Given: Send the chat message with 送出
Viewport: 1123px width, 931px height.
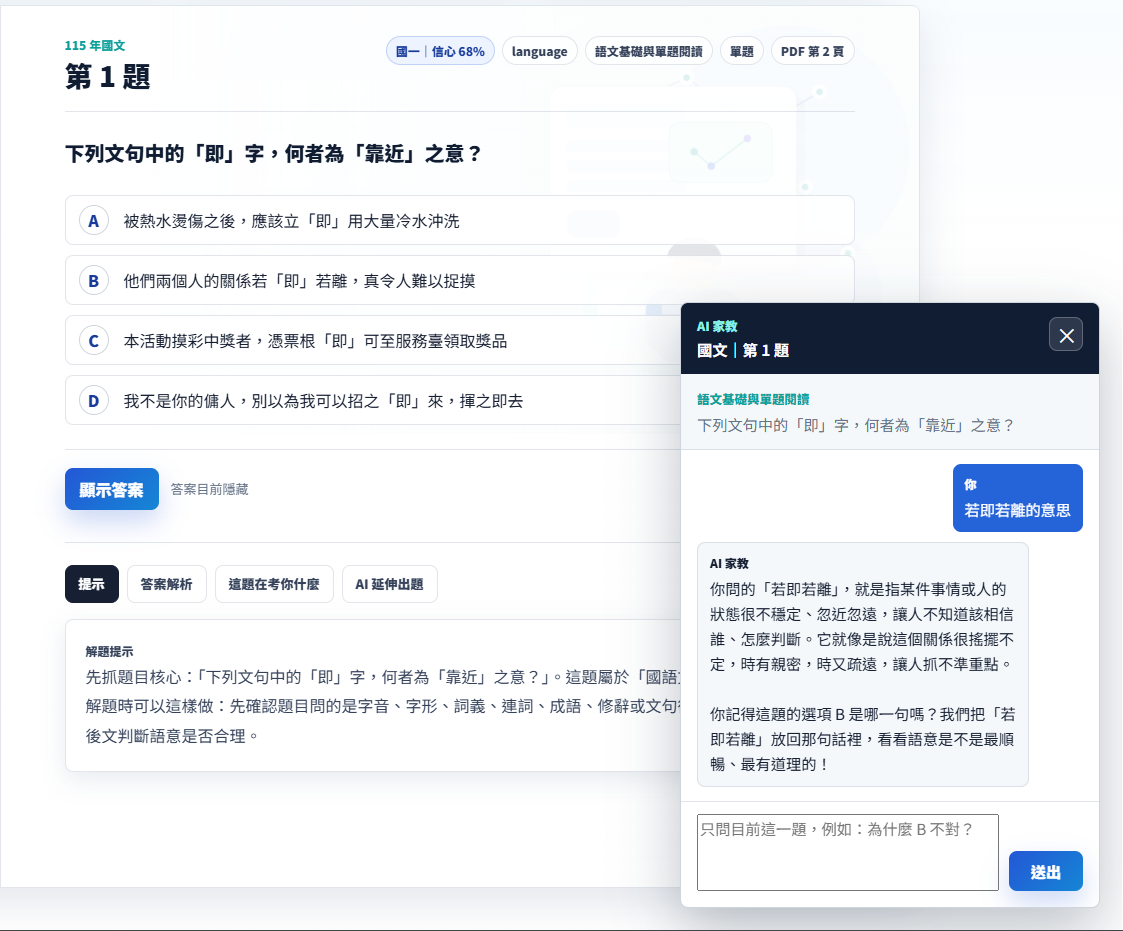Looking at the screenshot, I should (1046, 872).
